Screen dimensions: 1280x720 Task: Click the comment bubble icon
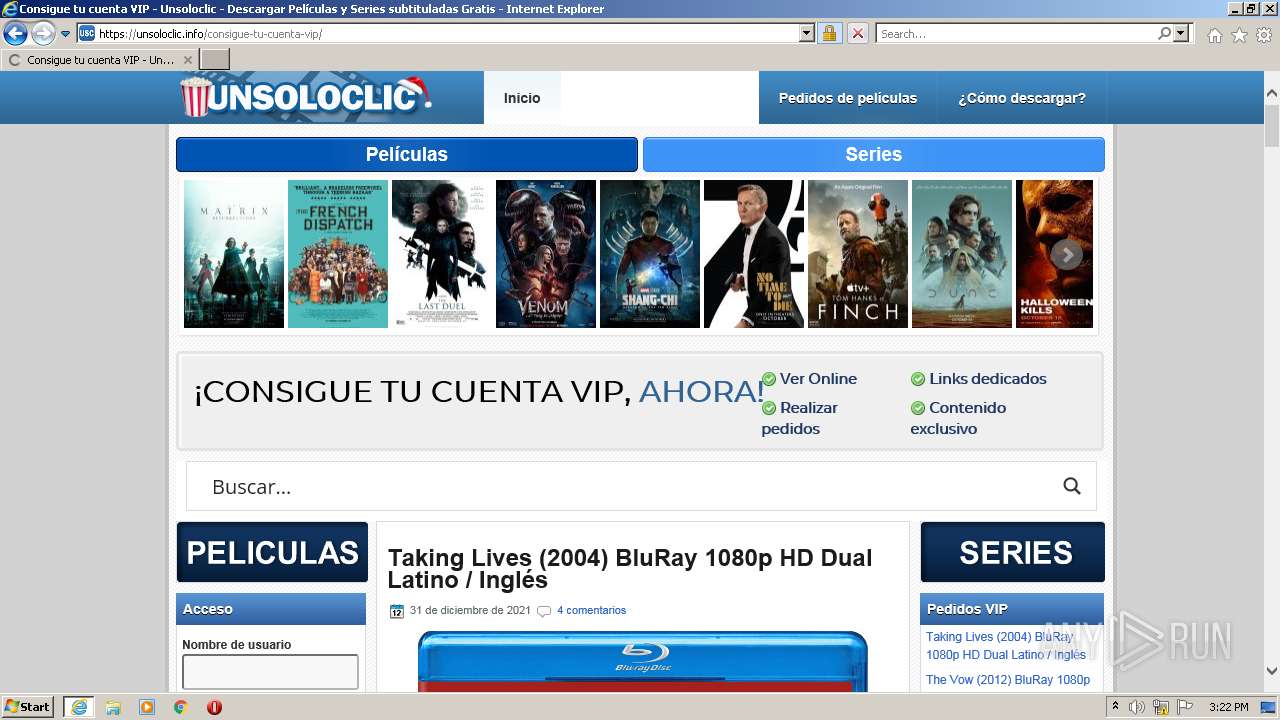click(x=544, y=611)
